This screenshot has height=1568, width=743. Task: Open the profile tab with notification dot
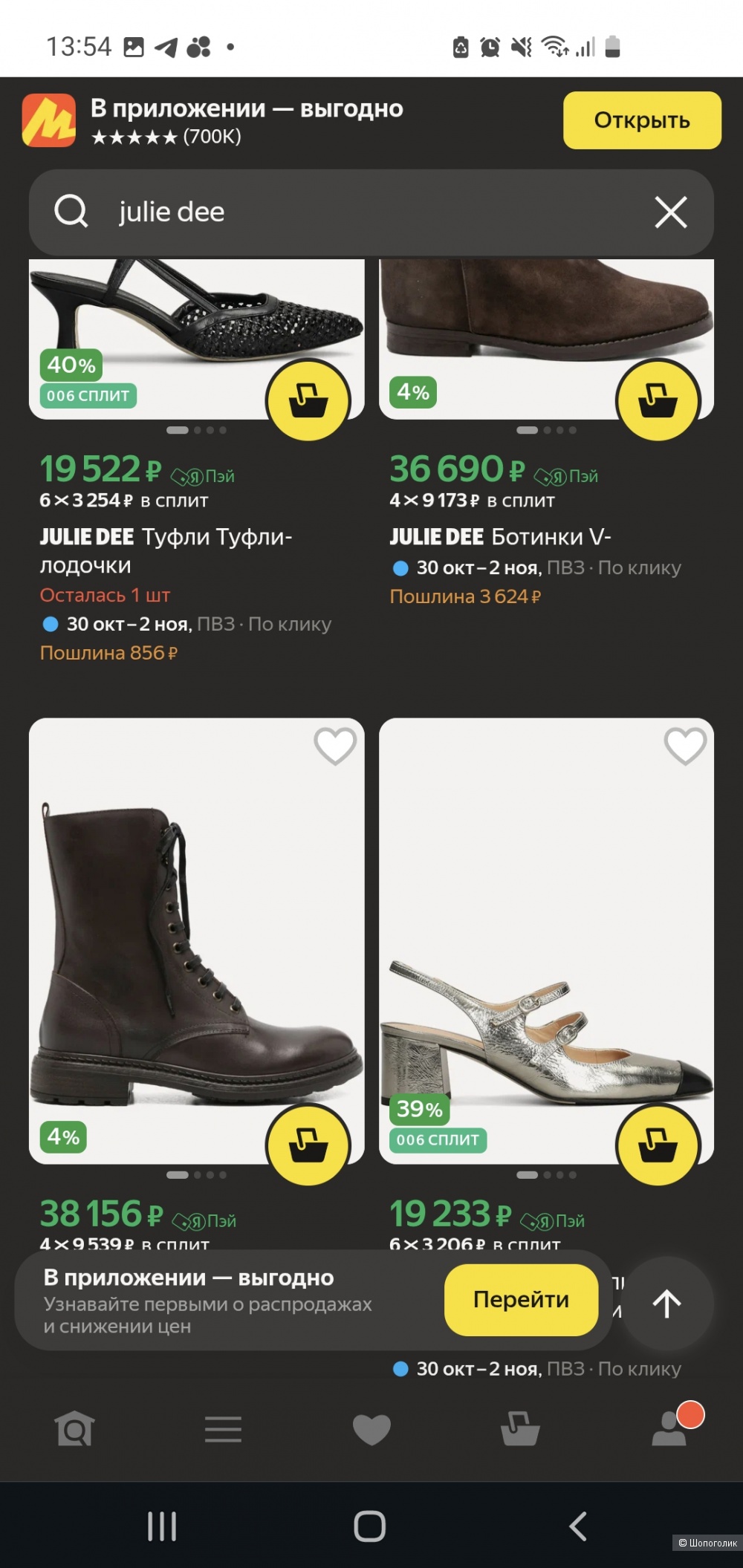[x=670, y=1428]
